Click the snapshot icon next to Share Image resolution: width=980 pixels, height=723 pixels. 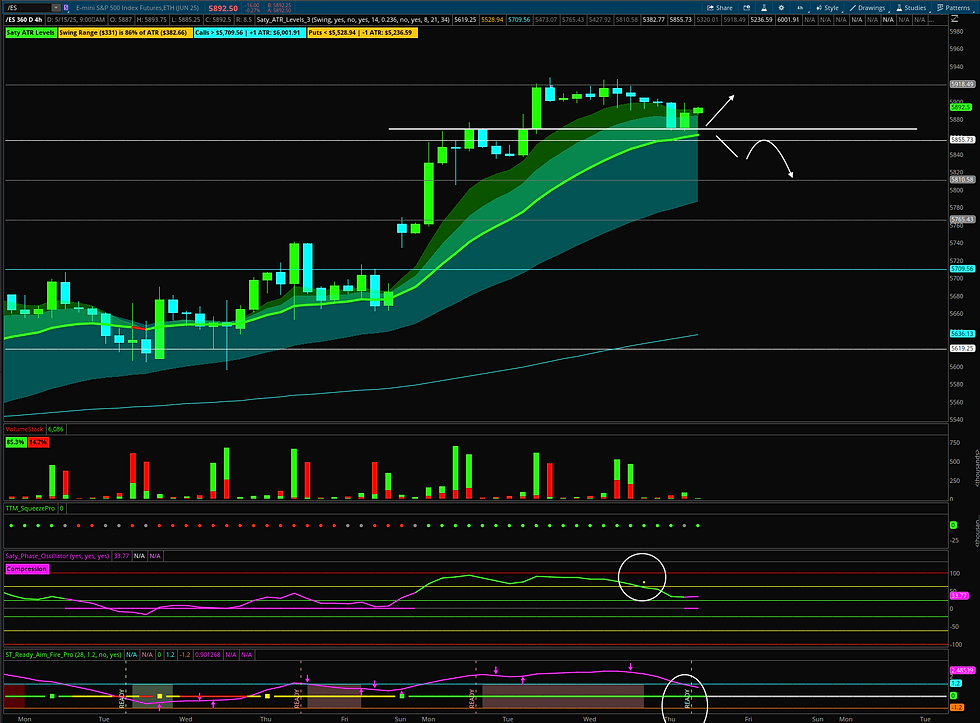click(746, 7)
